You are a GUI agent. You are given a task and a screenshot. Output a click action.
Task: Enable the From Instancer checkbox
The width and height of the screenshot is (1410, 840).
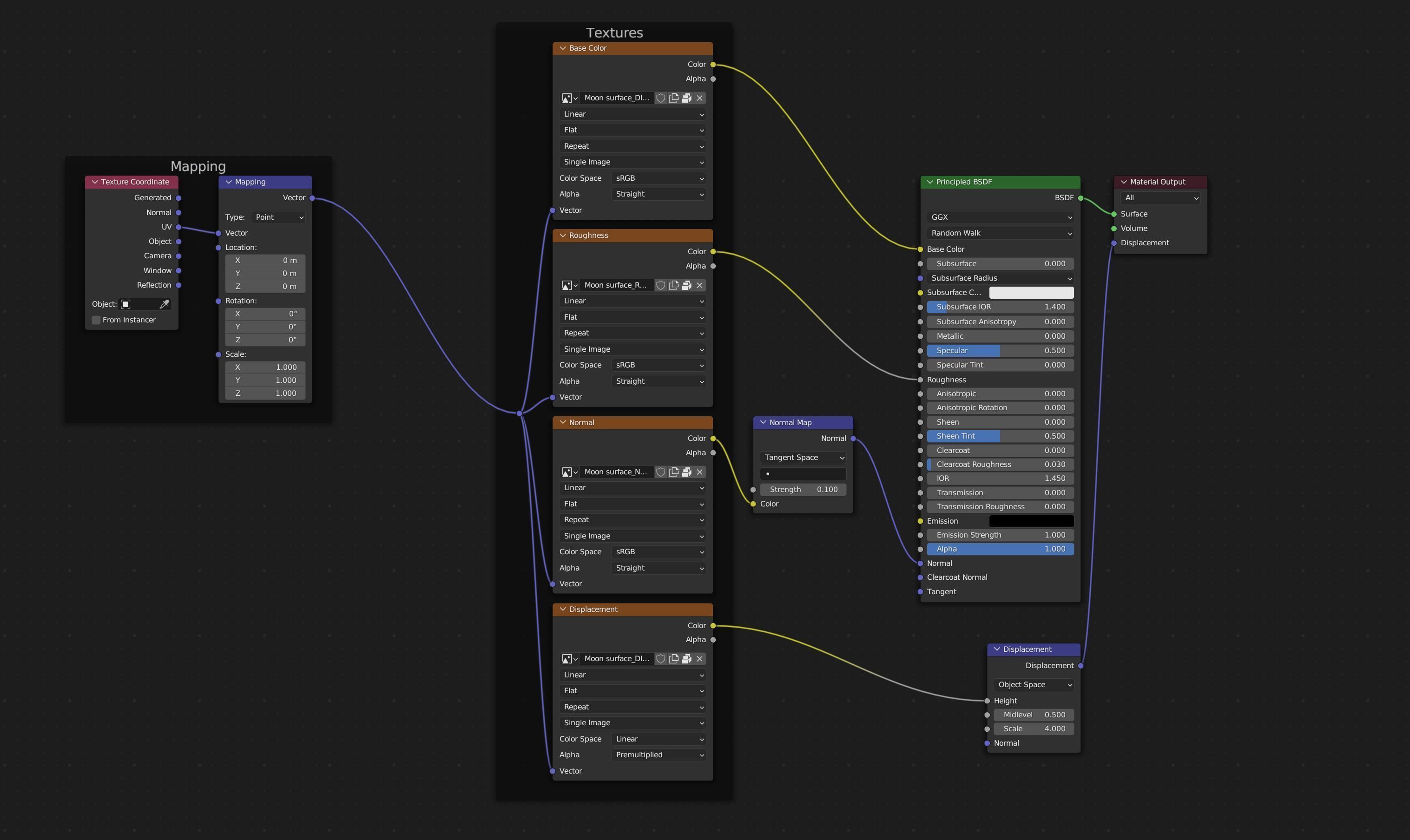coord(97,321)
